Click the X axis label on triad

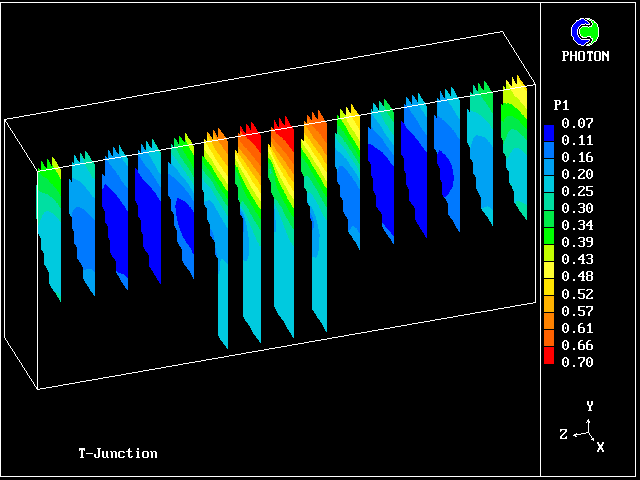pos(600,447)
